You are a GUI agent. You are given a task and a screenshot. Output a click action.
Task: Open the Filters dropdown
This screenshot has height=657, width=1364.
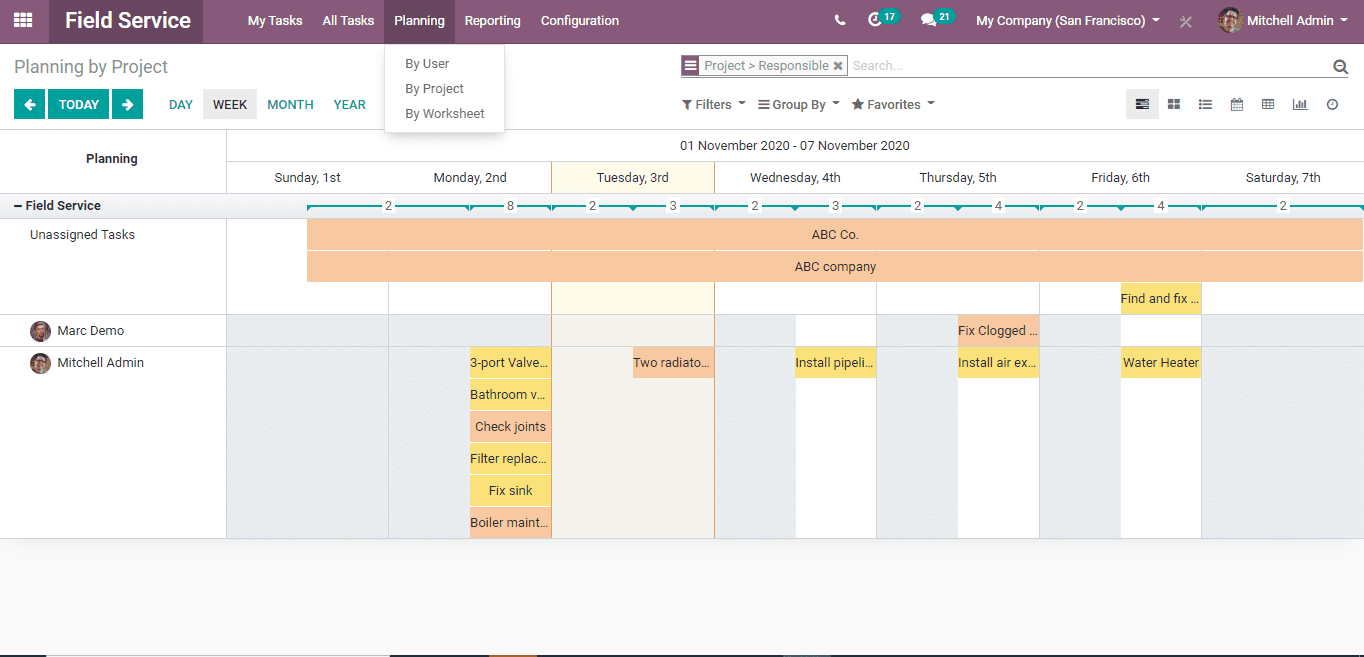(x=713, y=104)
